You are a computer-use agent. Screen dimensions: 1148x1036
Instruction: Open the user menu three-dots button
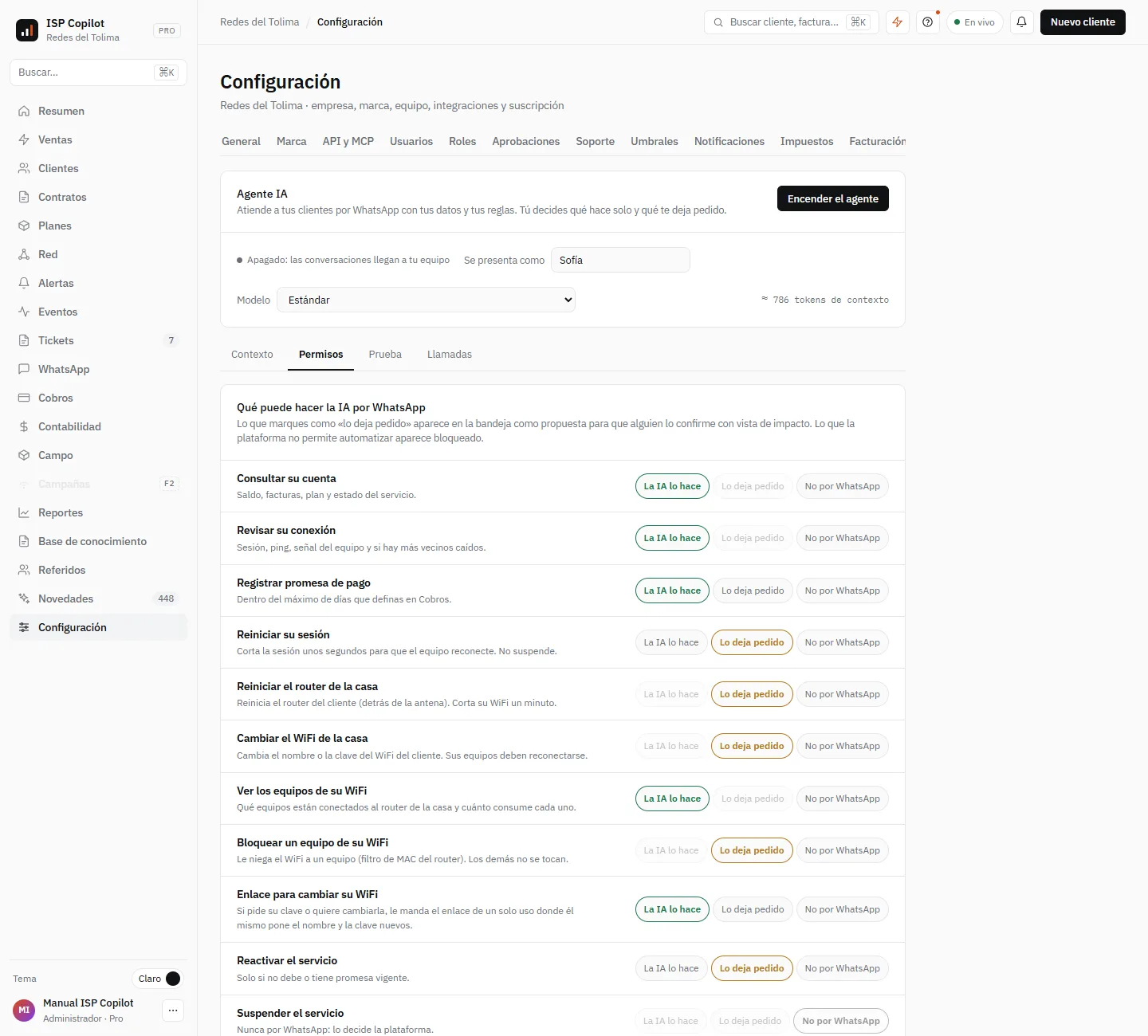click(x=173, y=1010)
